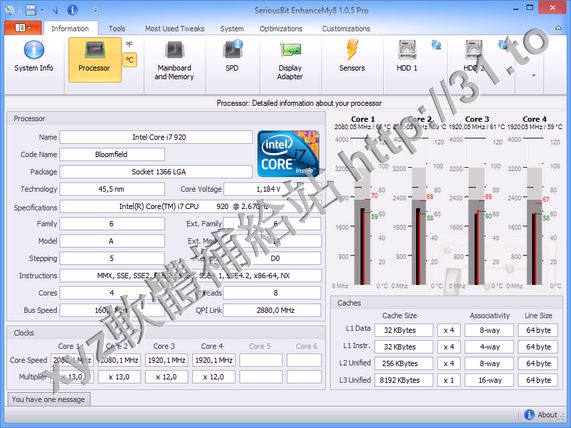Click the L3 Unified size 8192 KBytes
This screenshot has width=571, height=428.
(x=403, y=380)
